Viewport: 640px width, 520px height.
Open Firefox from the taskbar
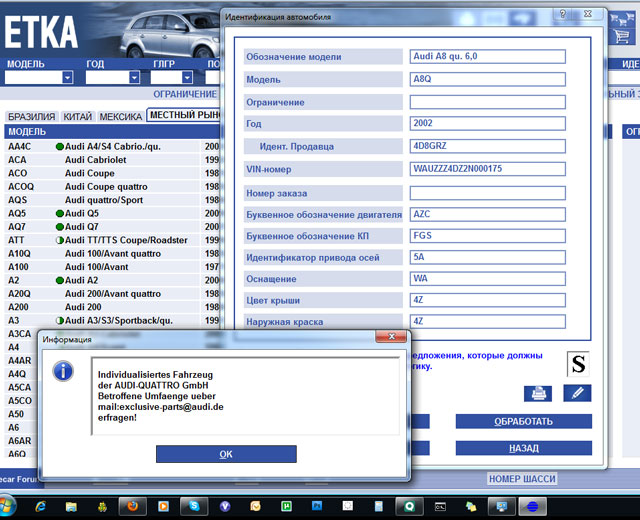[132, 507]
